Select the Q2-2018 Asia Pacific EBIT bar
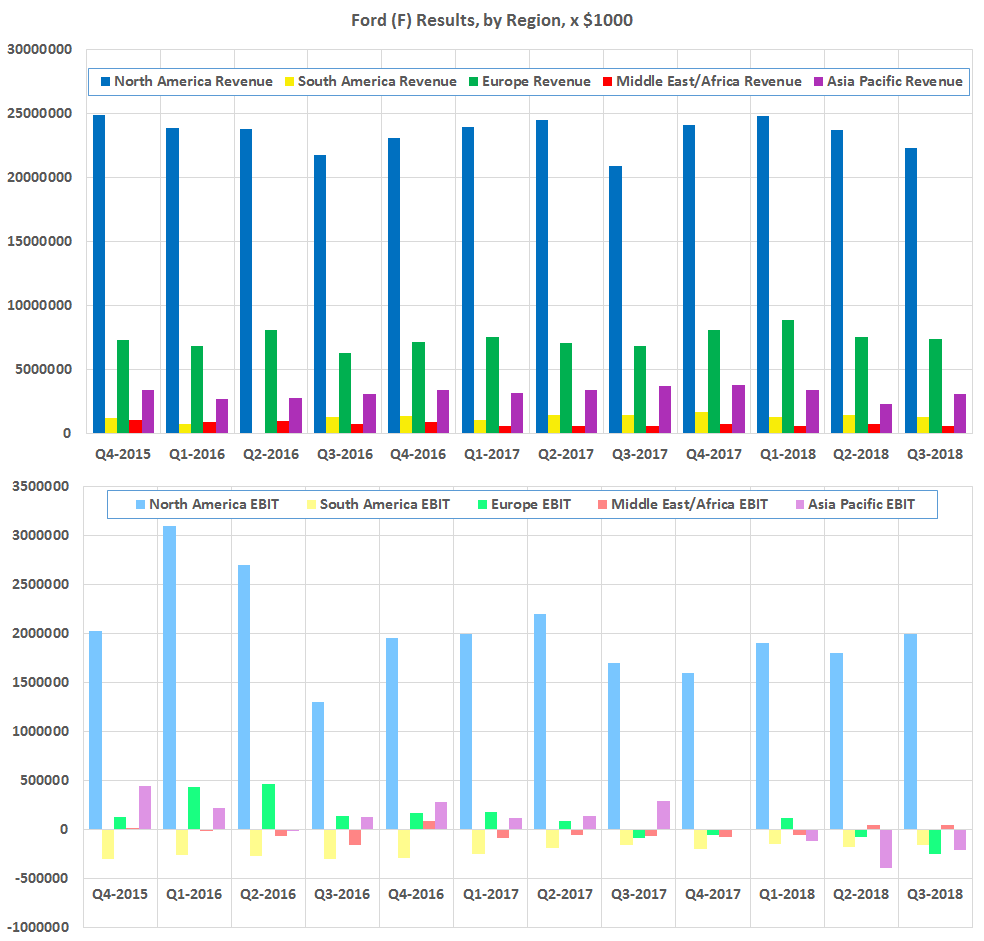 [885, 848]
